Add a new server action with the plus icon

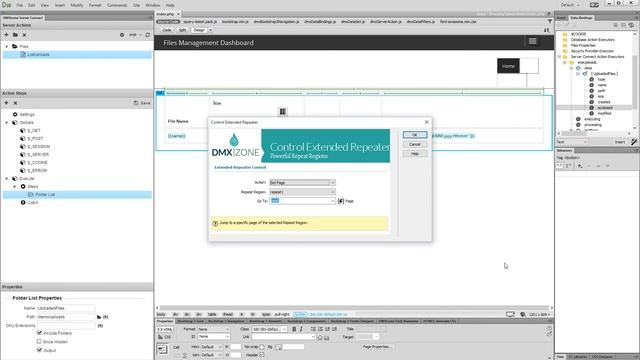6,35
